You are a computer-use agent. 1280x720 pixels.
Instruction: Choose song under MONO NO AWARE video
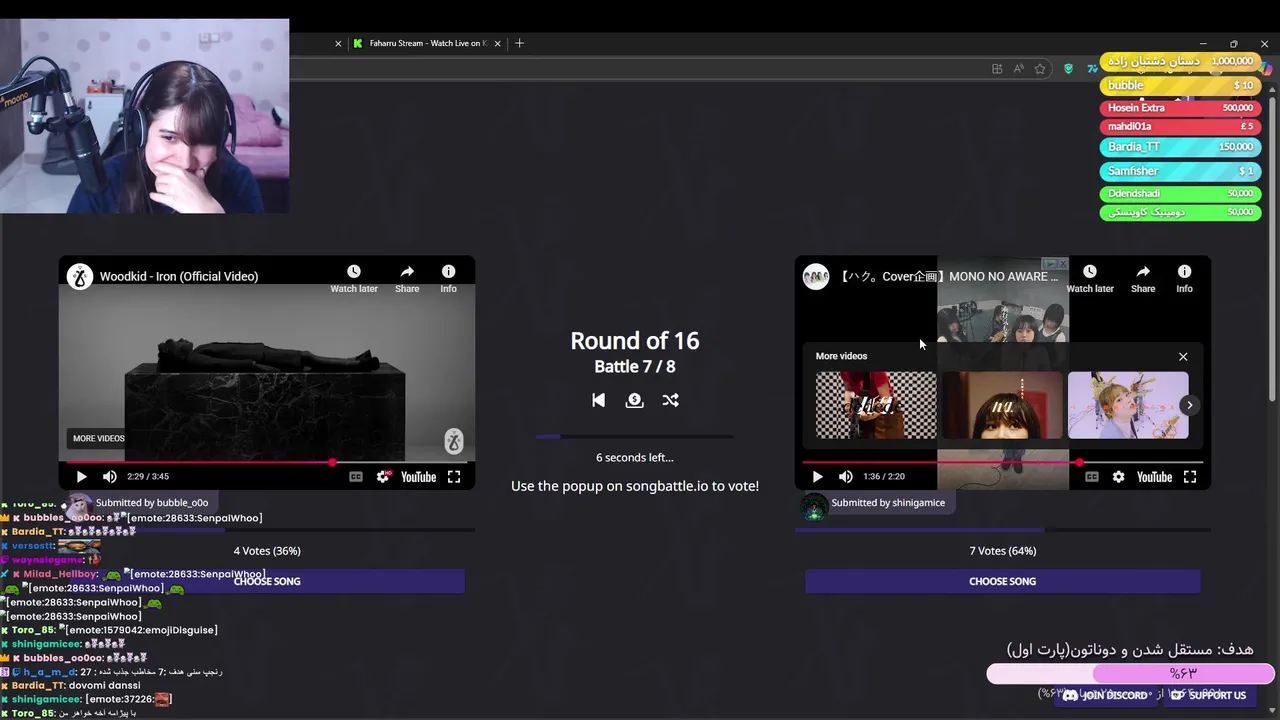(1002, 581)
